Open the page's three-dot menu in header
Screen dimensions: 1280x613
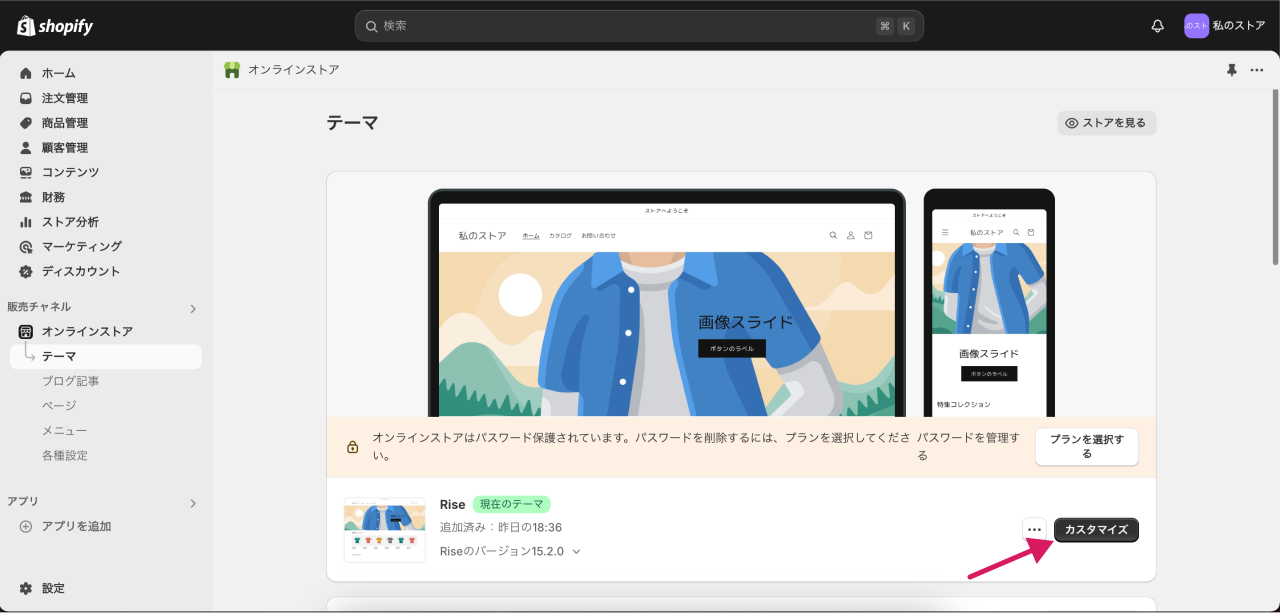point(1257,70)
